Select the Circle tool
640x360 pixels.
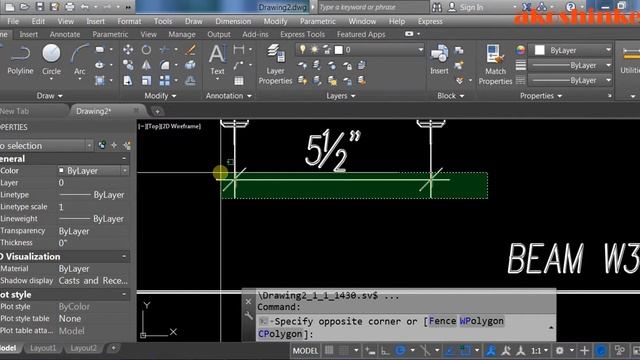51,60
